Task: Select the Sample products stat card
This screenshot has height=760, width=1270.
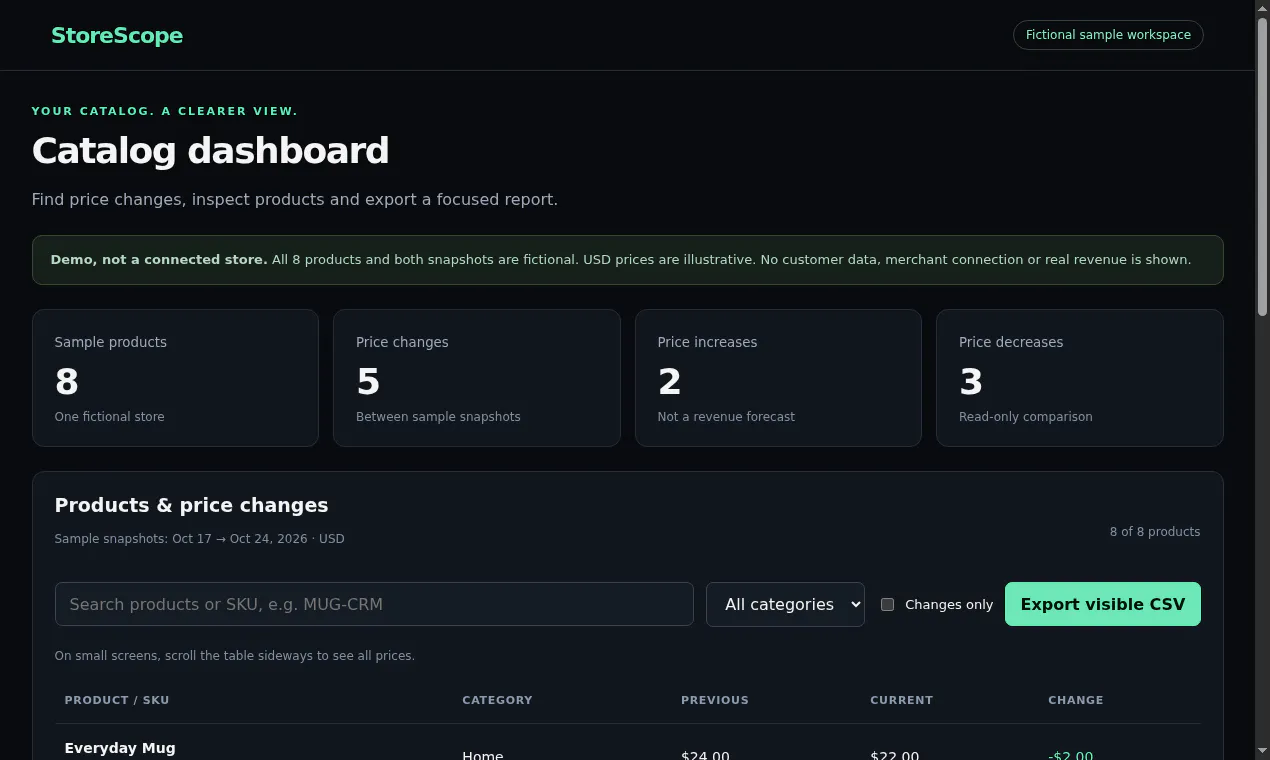Action: 175,378
